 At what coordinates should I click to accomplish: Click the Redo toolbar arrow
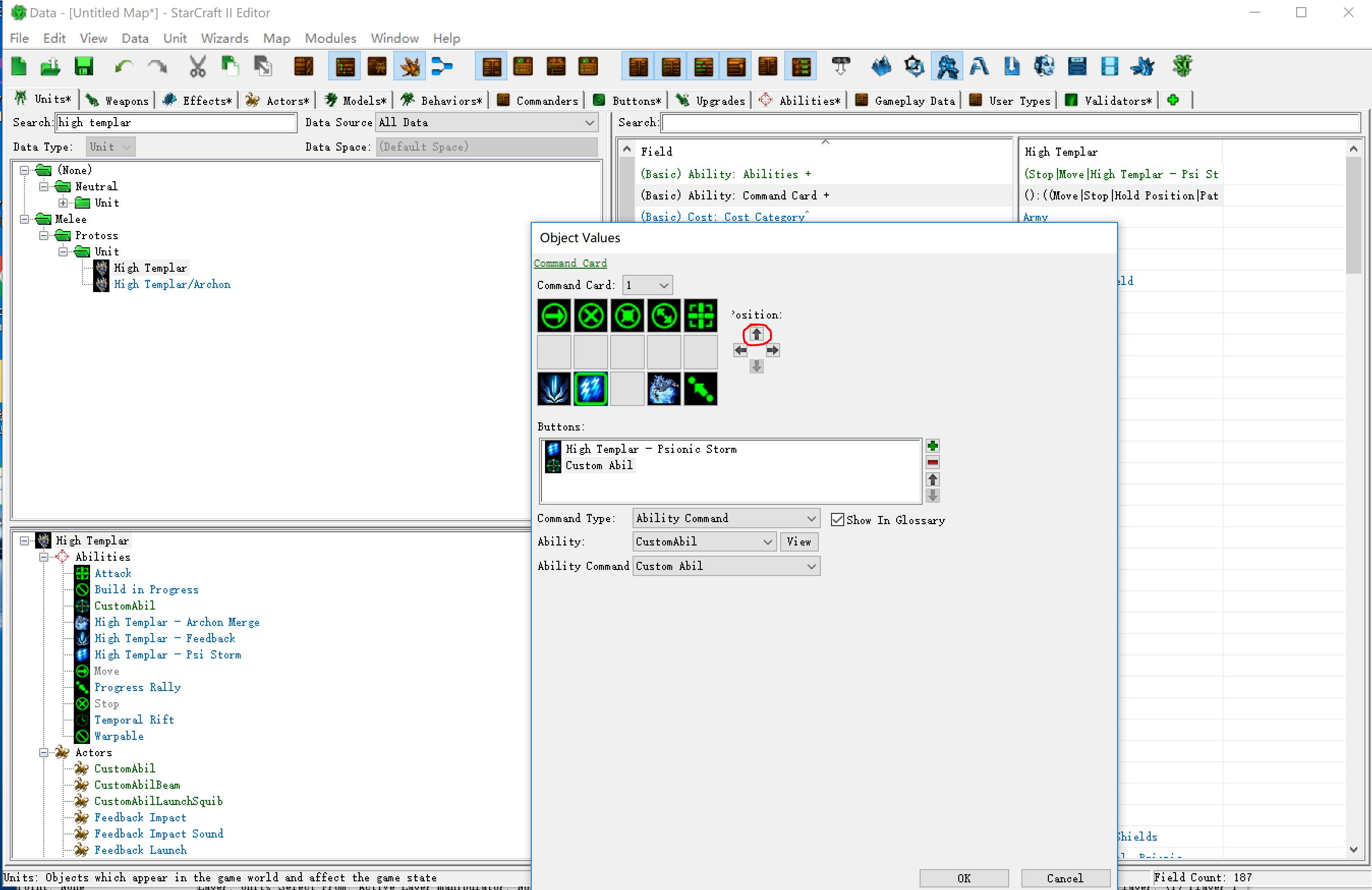click(157, 66)
